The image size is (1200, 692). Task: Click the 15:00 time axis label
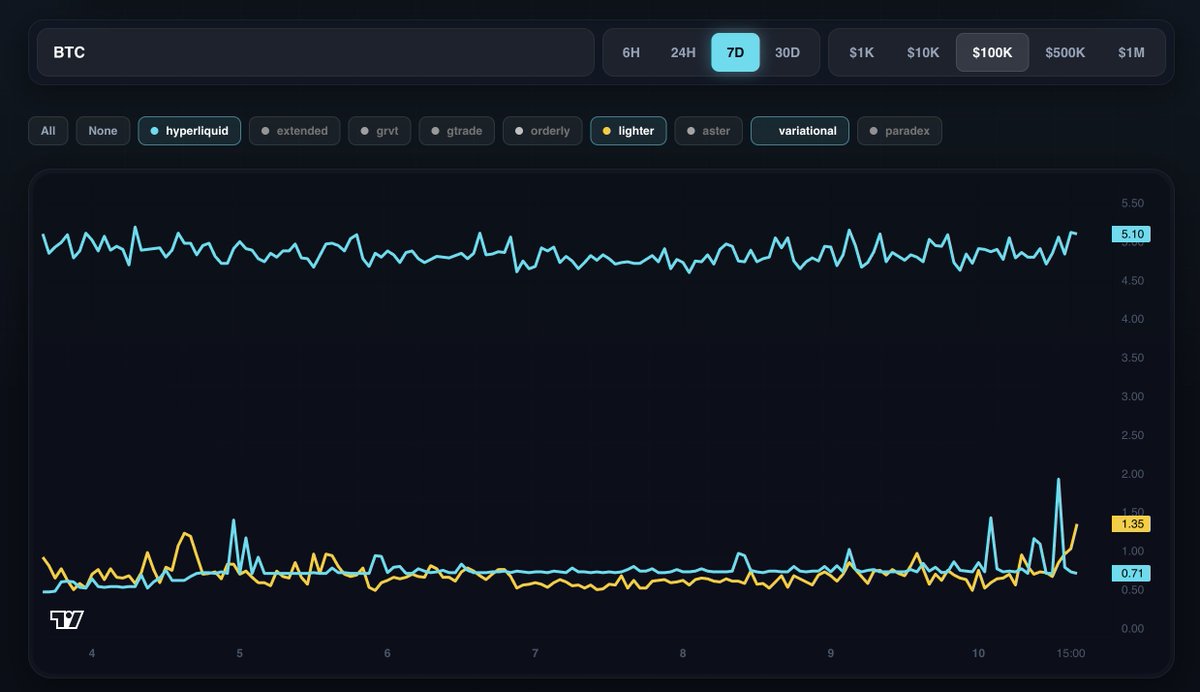coord(1070,653)
